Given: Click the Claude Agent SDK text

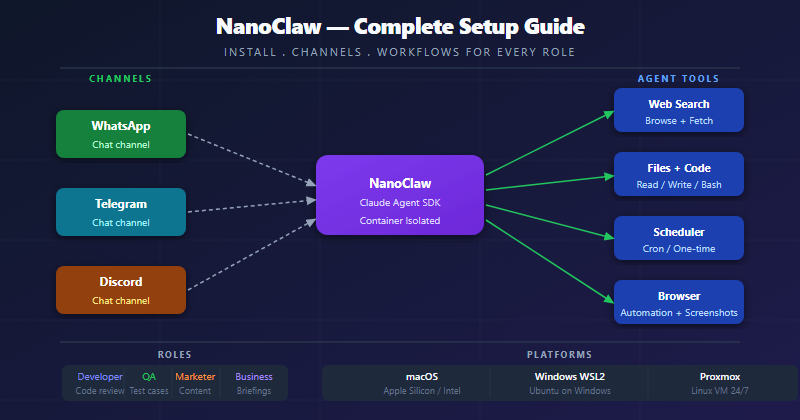Looking at the screenshot, I should (400, 203).
